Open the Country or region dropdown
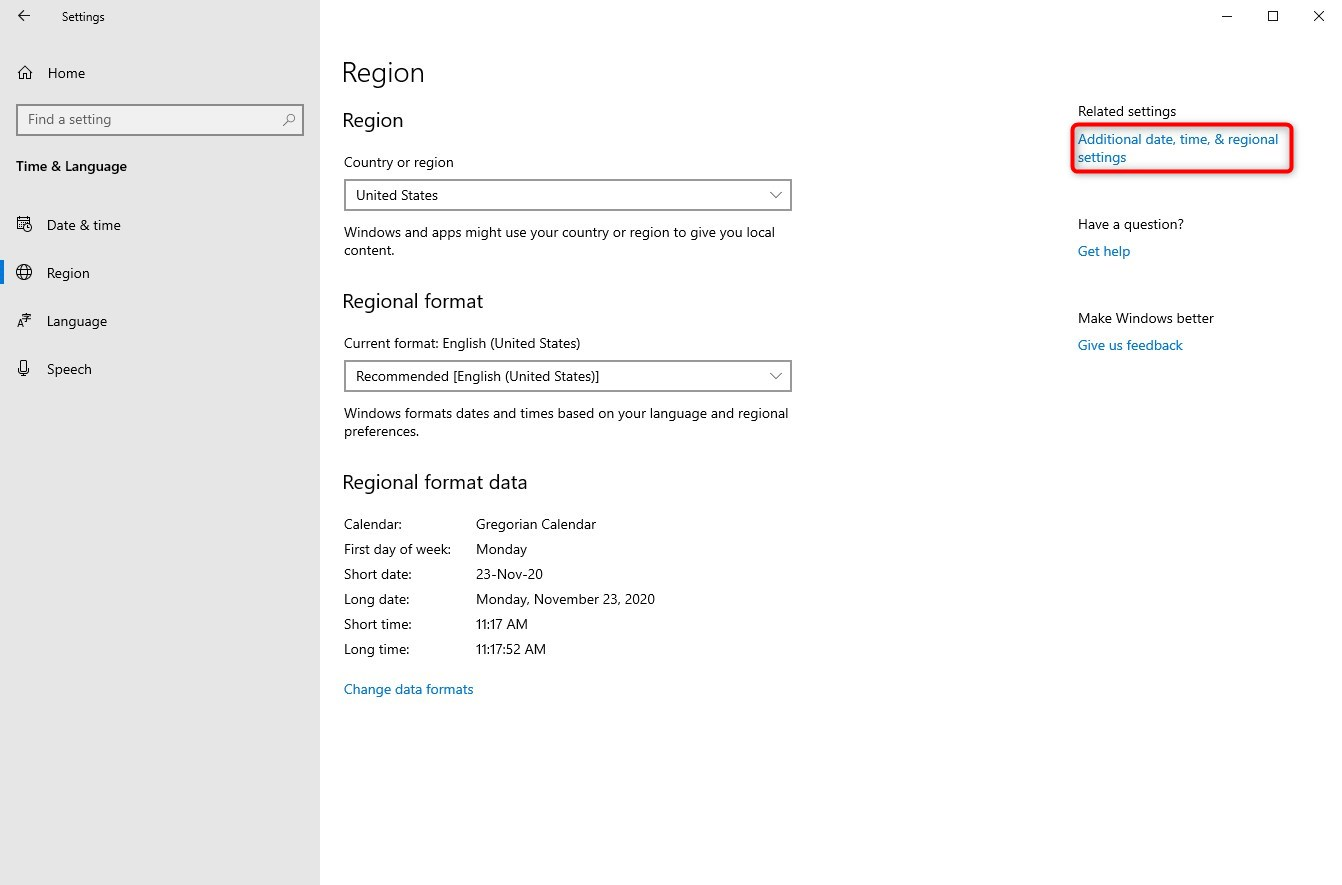The width and height of the screenshot is (1342, 885). 567,195
